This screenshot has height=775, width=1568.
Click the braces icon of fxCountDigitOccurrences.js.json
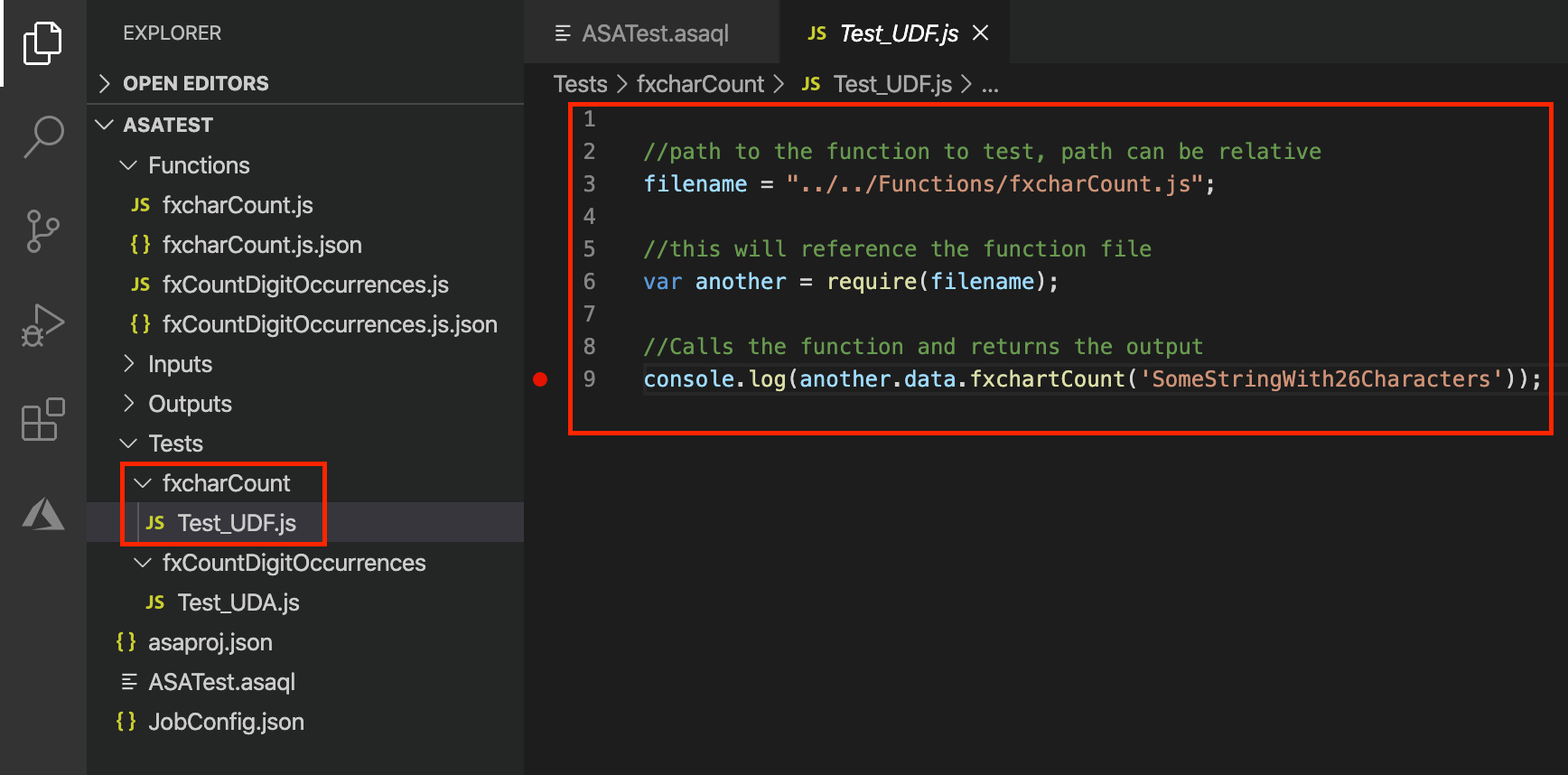[140, 324]
